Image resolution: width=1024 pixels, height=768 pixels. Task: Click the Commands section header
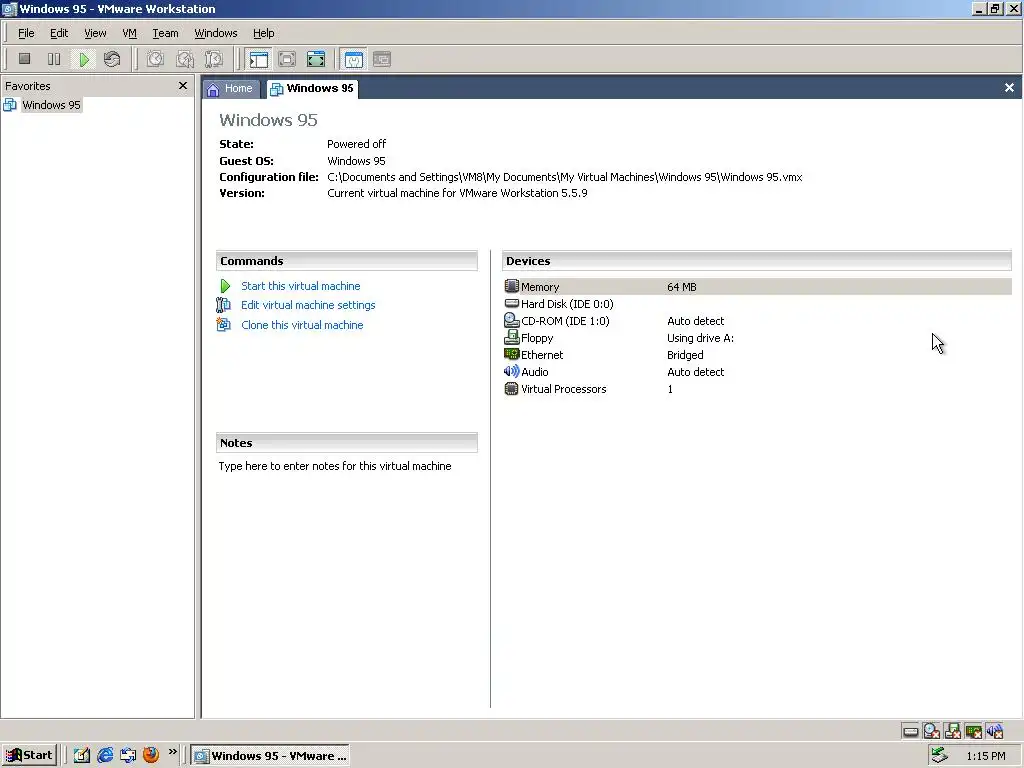347,261
